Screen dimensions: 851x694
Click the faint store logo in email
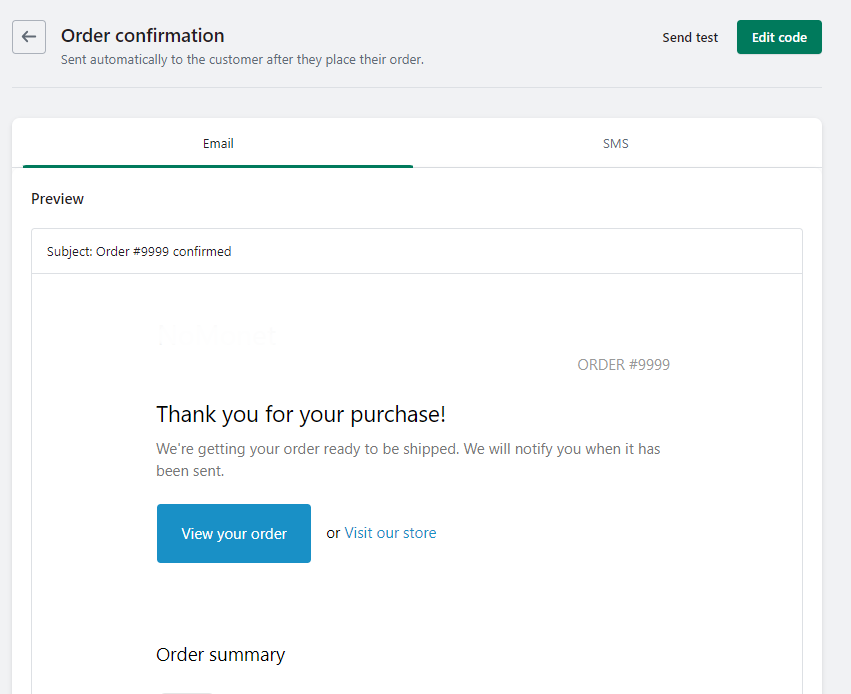pos(217,336)
